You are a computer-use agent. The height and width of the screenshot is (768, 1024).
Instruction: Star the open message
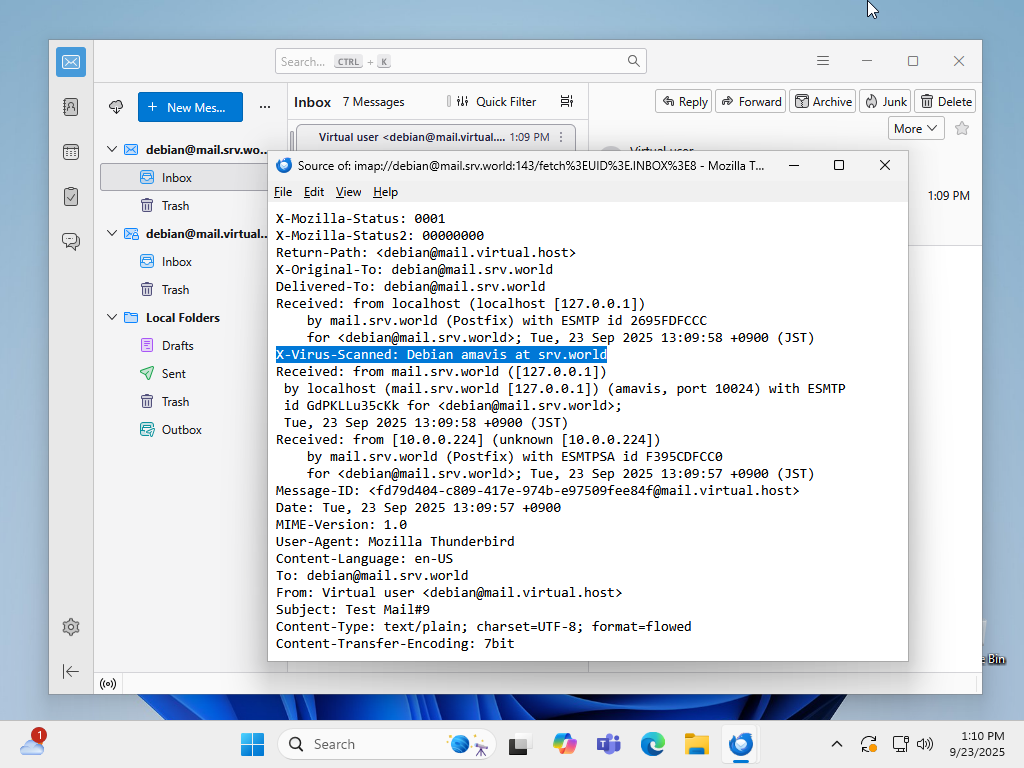pos(961,128)
